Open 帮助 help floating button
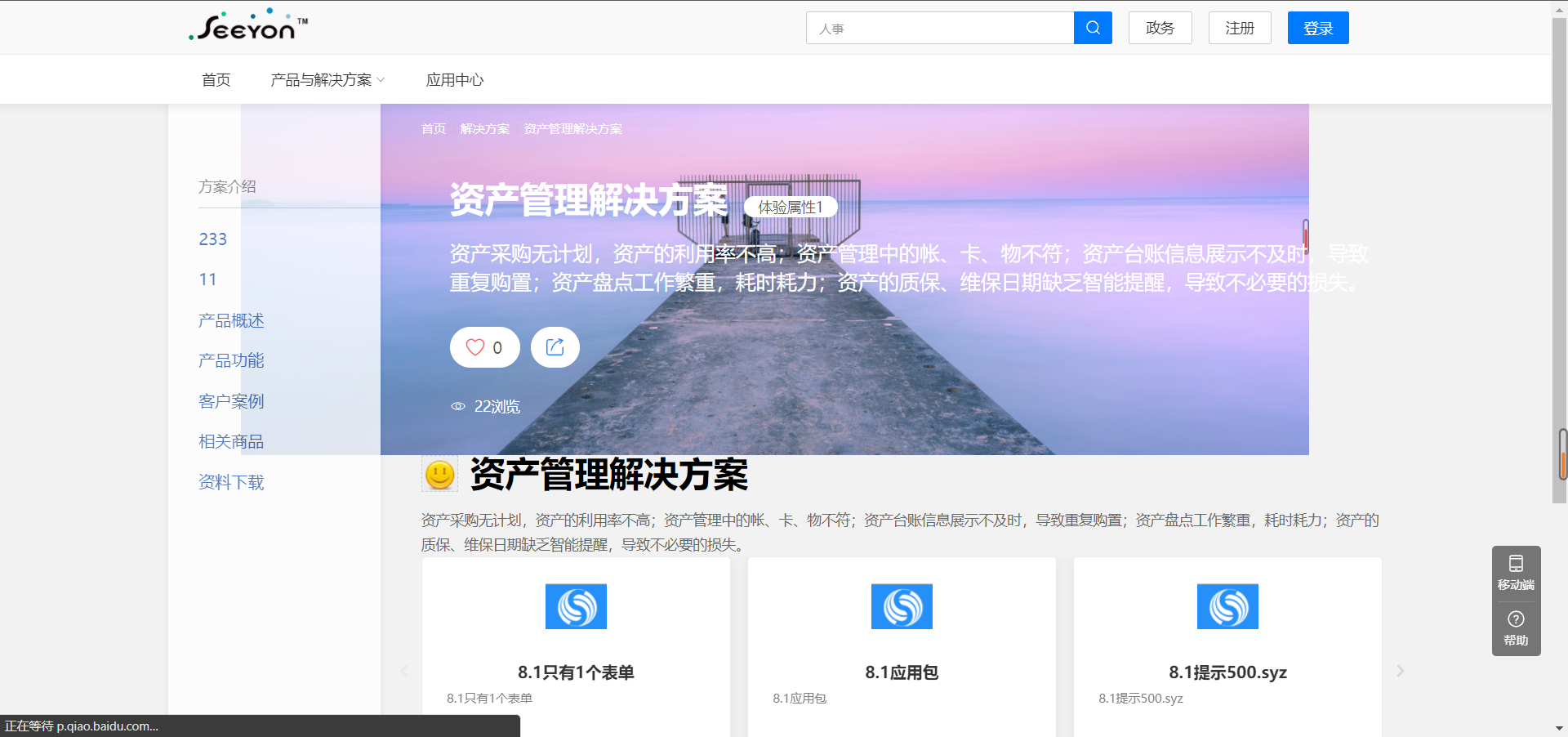Image resolution: width=1568 pixels, height=737 pixels. (1517, 629)
